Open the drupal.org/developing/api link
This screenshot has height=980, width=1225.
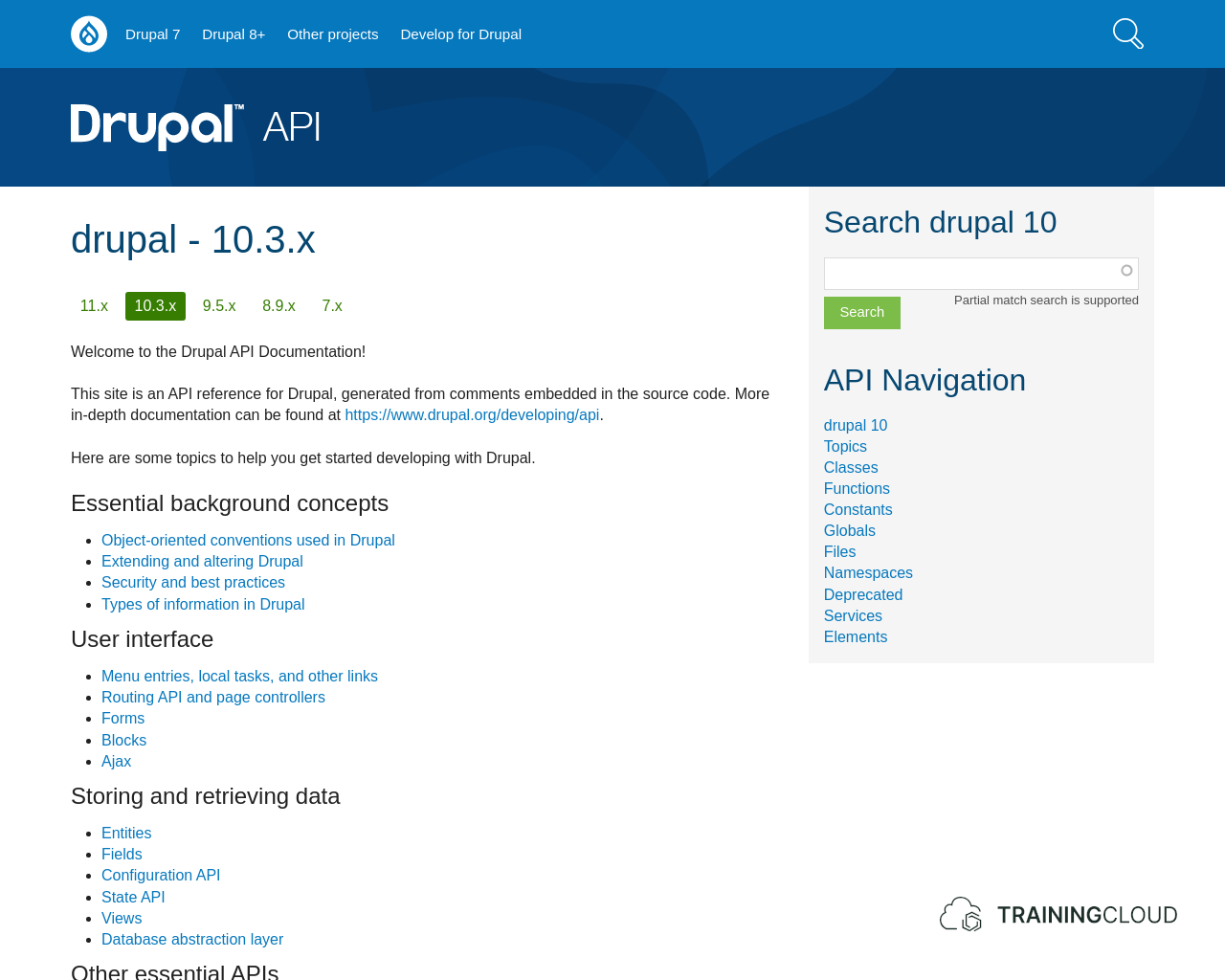(472, 415)
